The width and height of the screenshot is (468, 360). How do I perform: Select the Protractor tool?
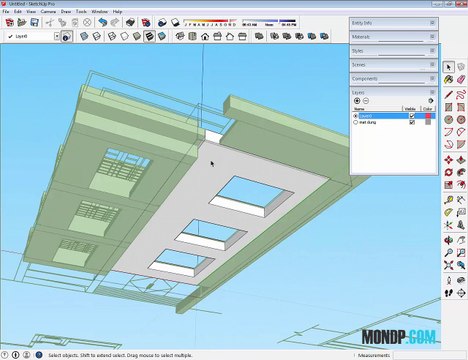point(449,212)
